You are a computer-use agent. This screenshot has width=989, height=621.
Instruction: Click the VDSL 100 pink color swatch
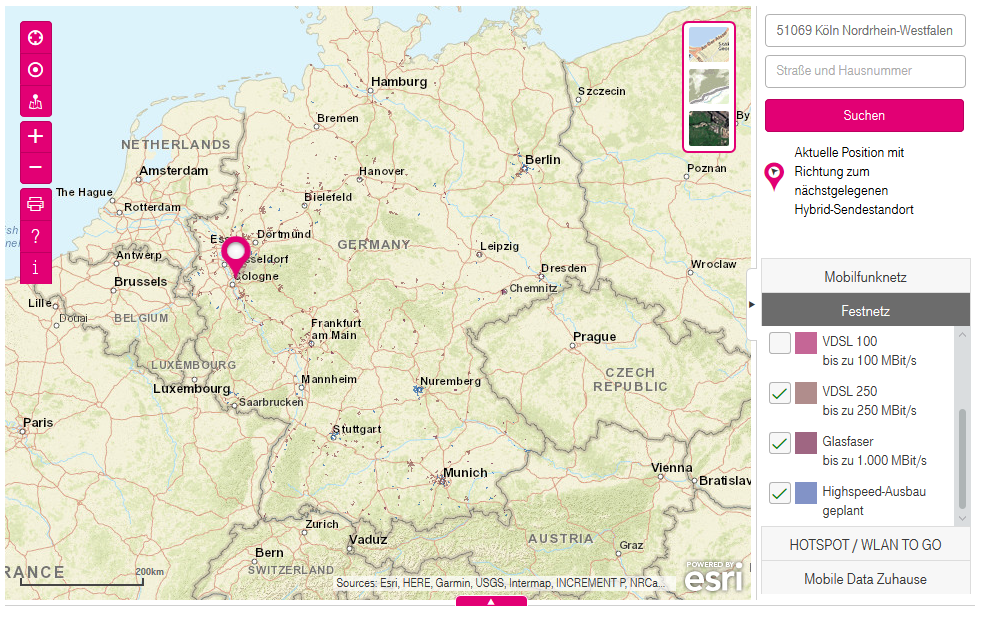(x=806, y=343)
